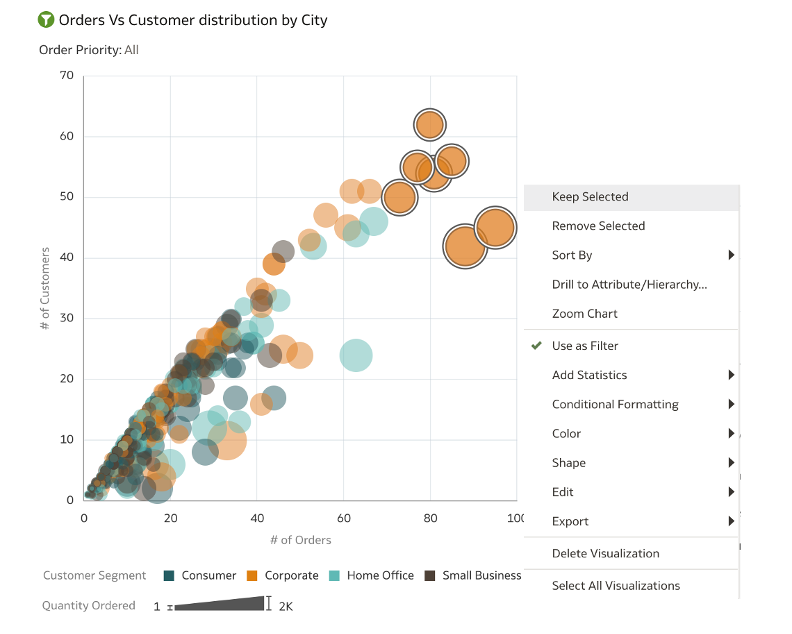The width and height of the screenshot is (792, 634).
Task: Click the Consumer legend color swatch
Action: [x=169, y=576]
